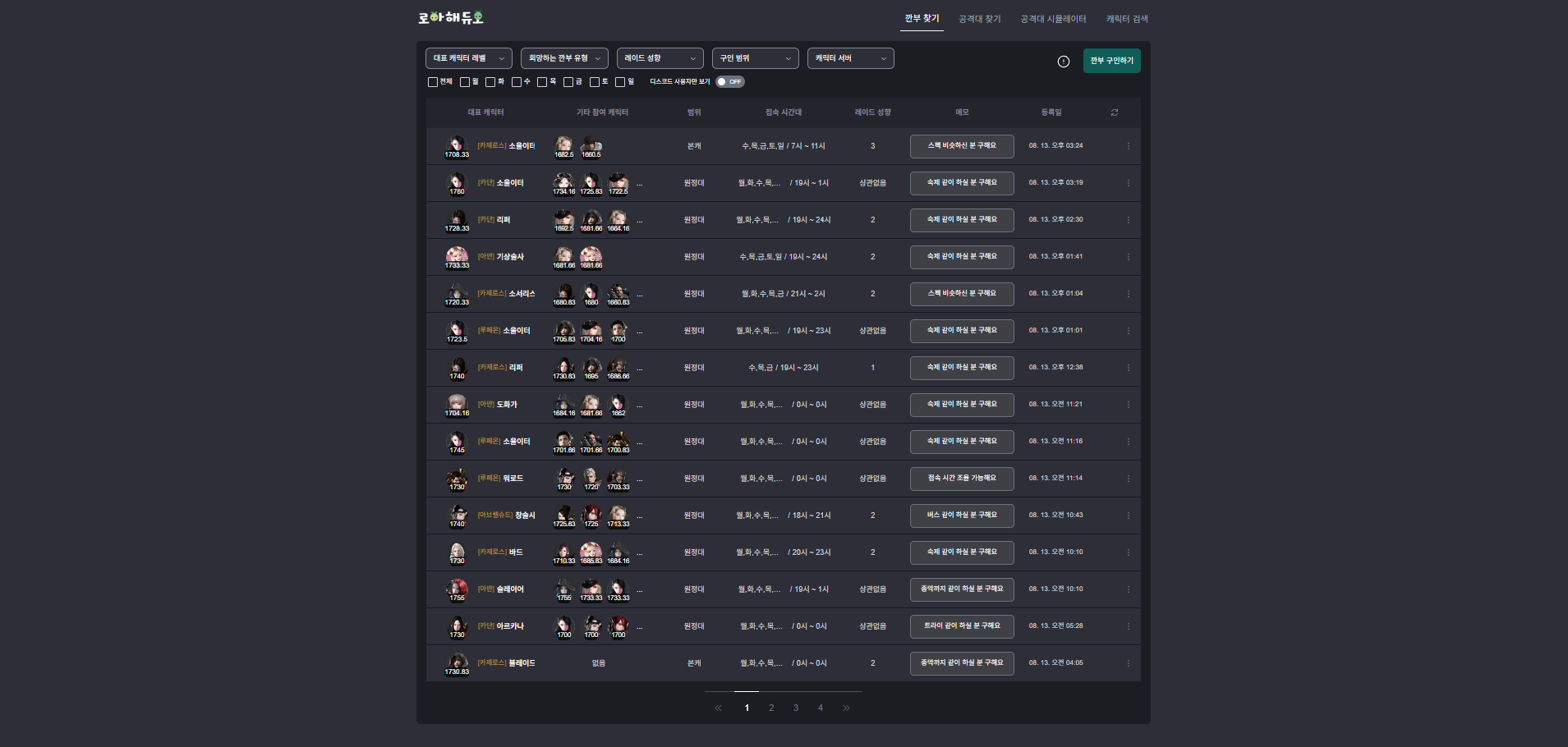Open the three-dot menu for the 기상술사 row
The height and width of the screenshot is (747, 1568).
pyautogui.click(x=1128, y=257)
